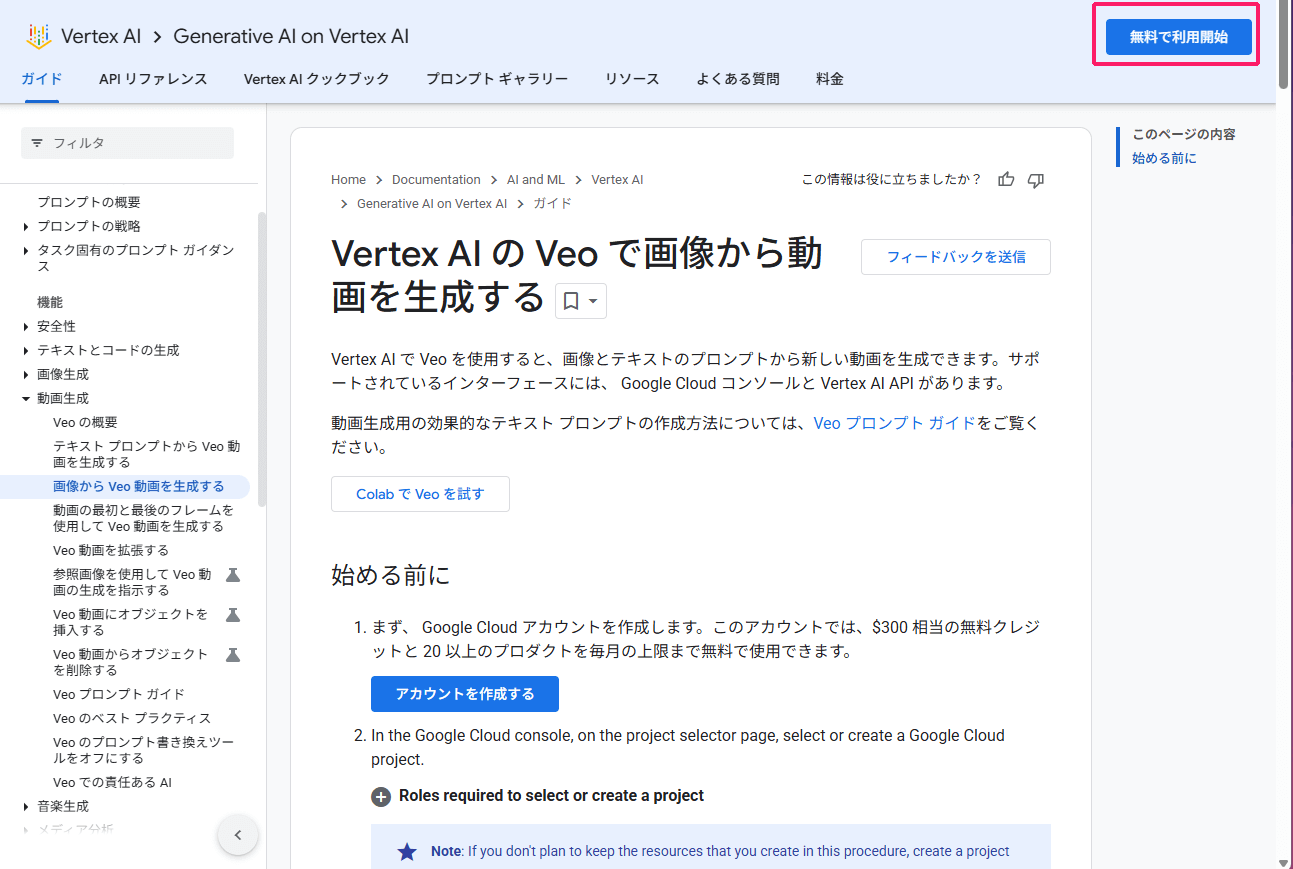1293x869 pixels.
Task: Click the flask icon beside 参照画像を使用して
Action: pyautogui.click(x=233, y=575)
